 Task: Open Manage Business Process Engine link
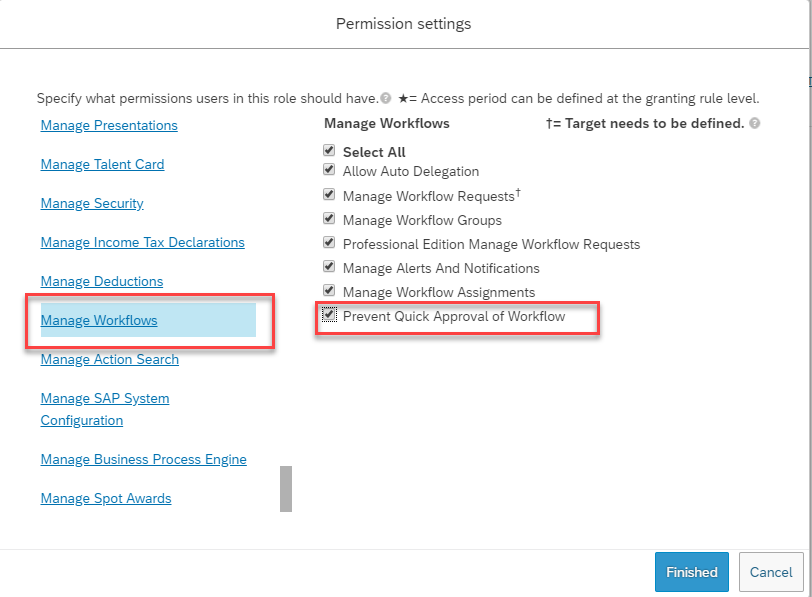tap(143, 459)
